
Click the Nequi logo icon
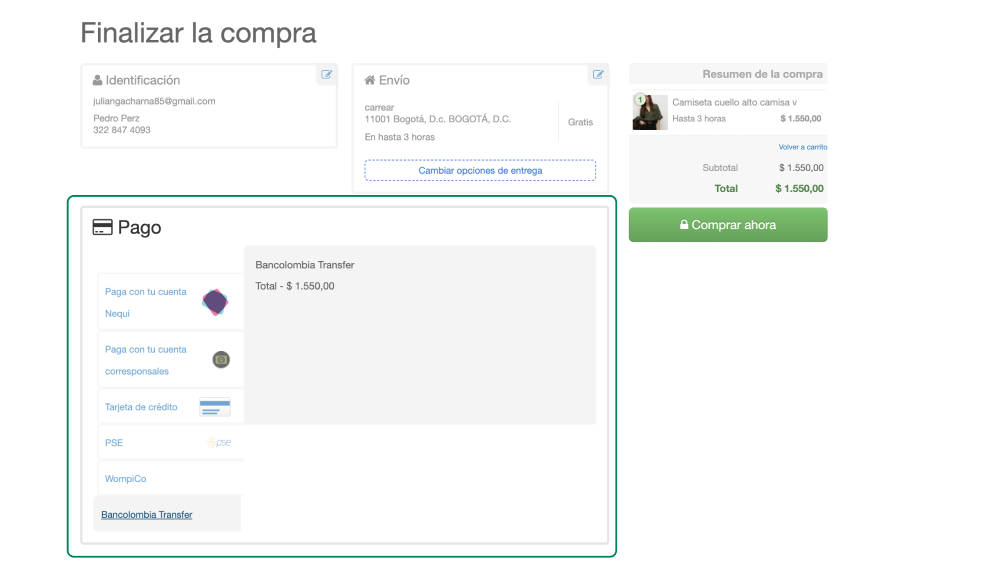point(215,302)
